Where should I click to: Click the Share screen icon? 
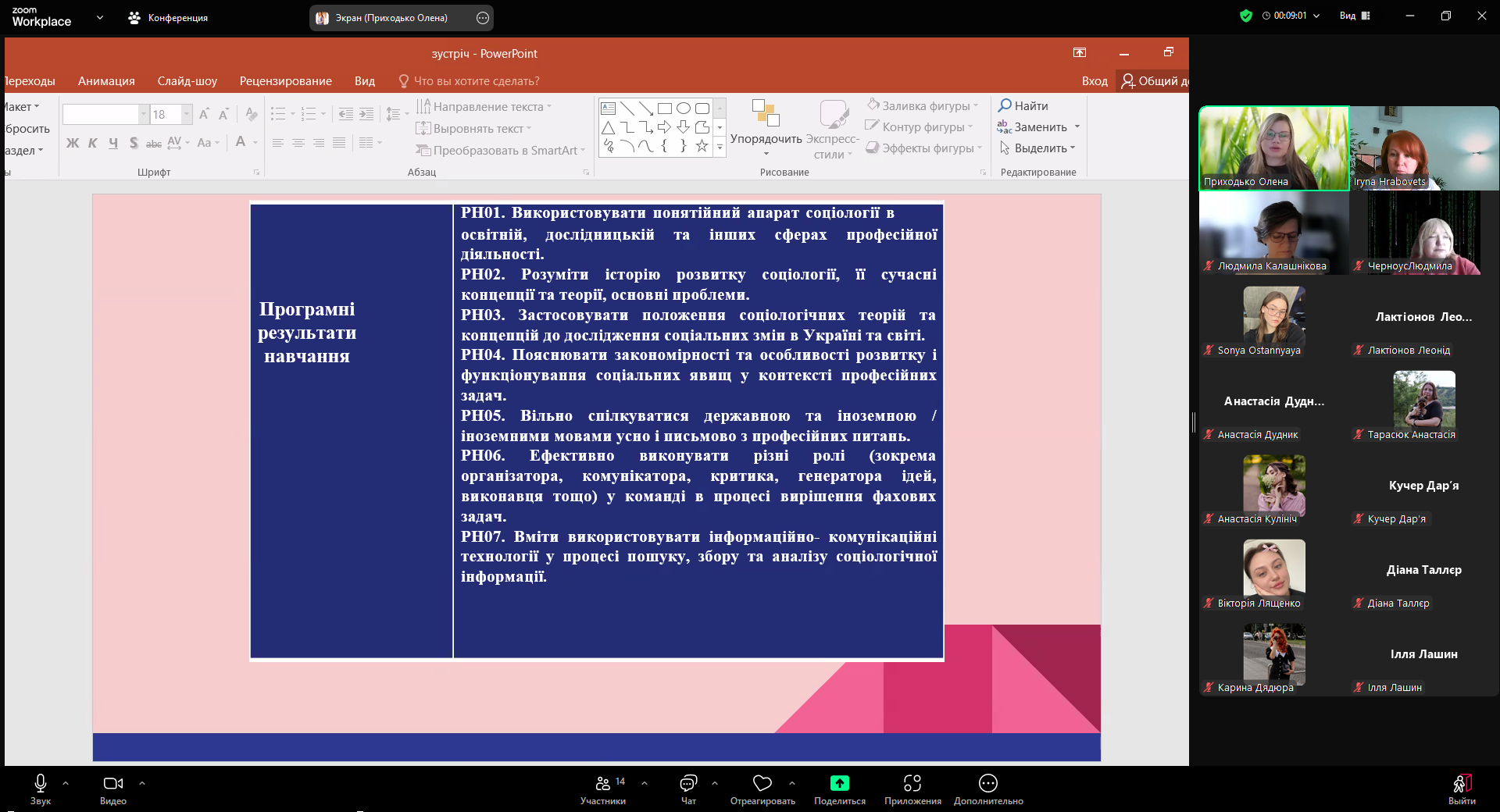pyautogui.click(x=839, y=784)
